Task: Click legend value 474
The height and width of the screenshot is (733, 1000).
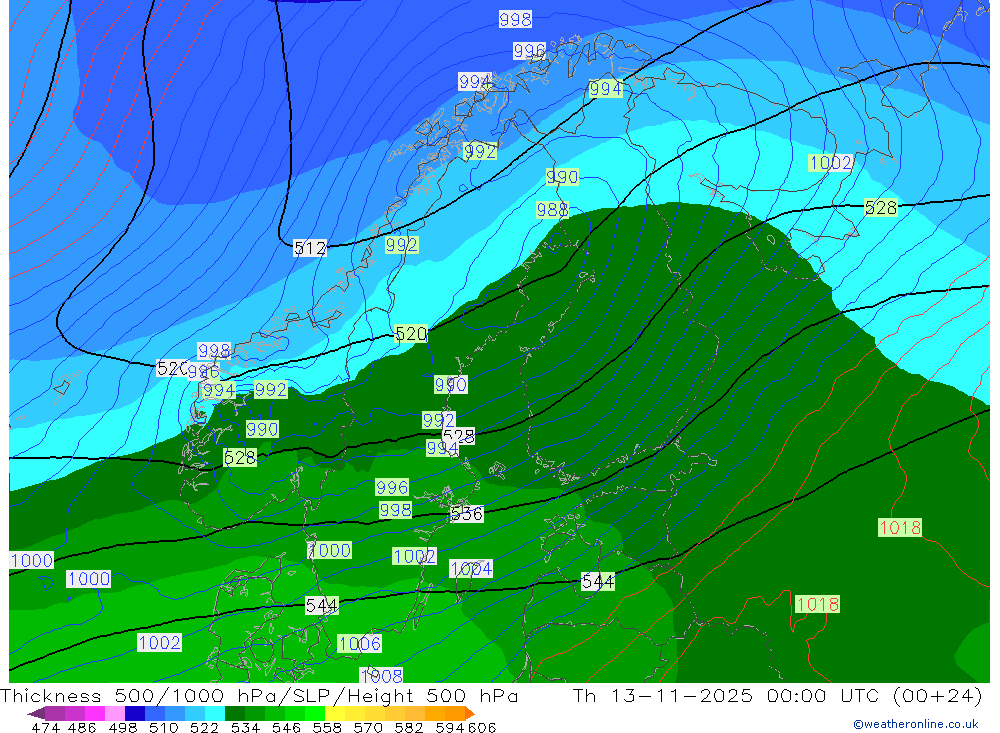Action: tap(45, 727)
